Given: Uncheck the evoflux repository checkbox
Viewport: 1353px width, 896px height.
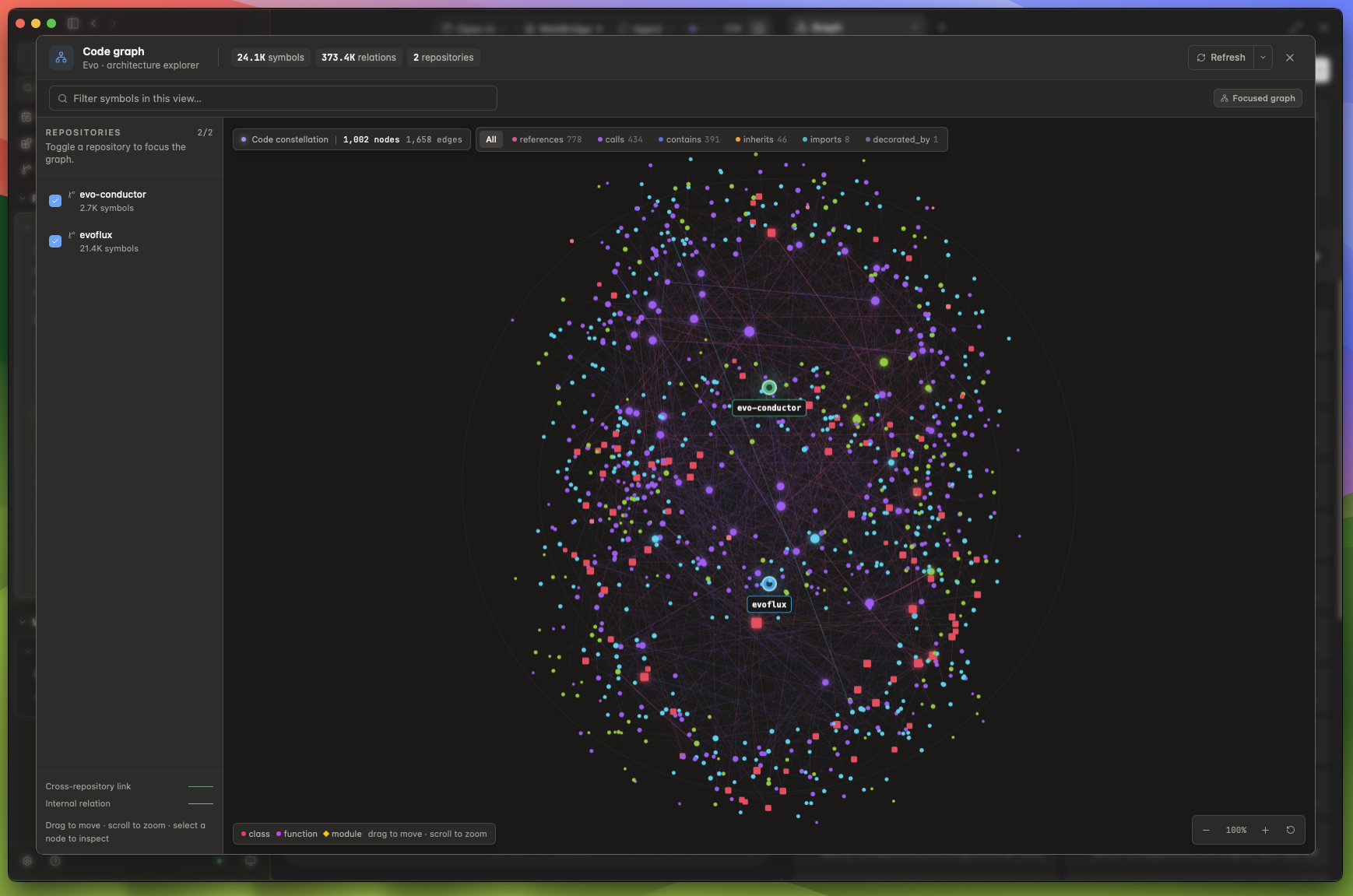Looking at the screenshot, I should click(55, 241).
